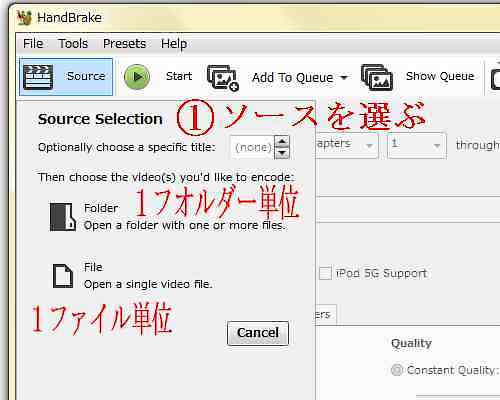Screen dimensions: 500x400
Task: Click the Start toolbar label
Action: (x=179, y=76)
